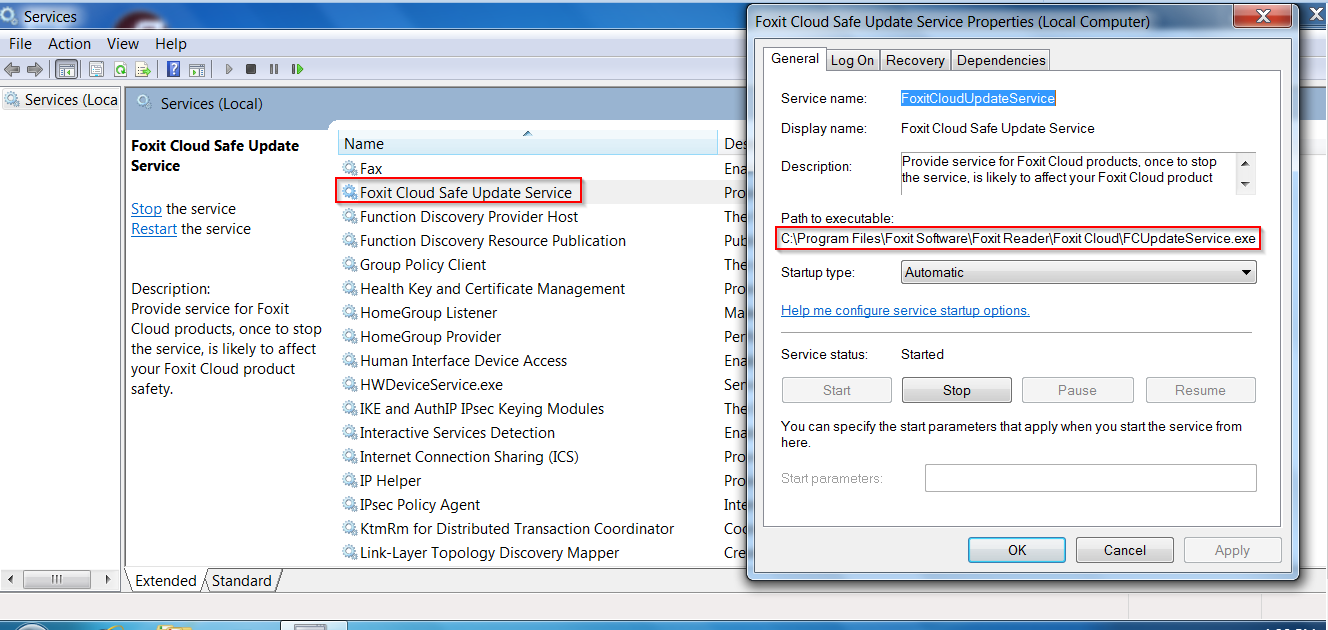1328x630 pixels.
Task: Toggle Show/Hide Console Tree toolbar icon
Action: pyautogui.click(x=67, y=69)
